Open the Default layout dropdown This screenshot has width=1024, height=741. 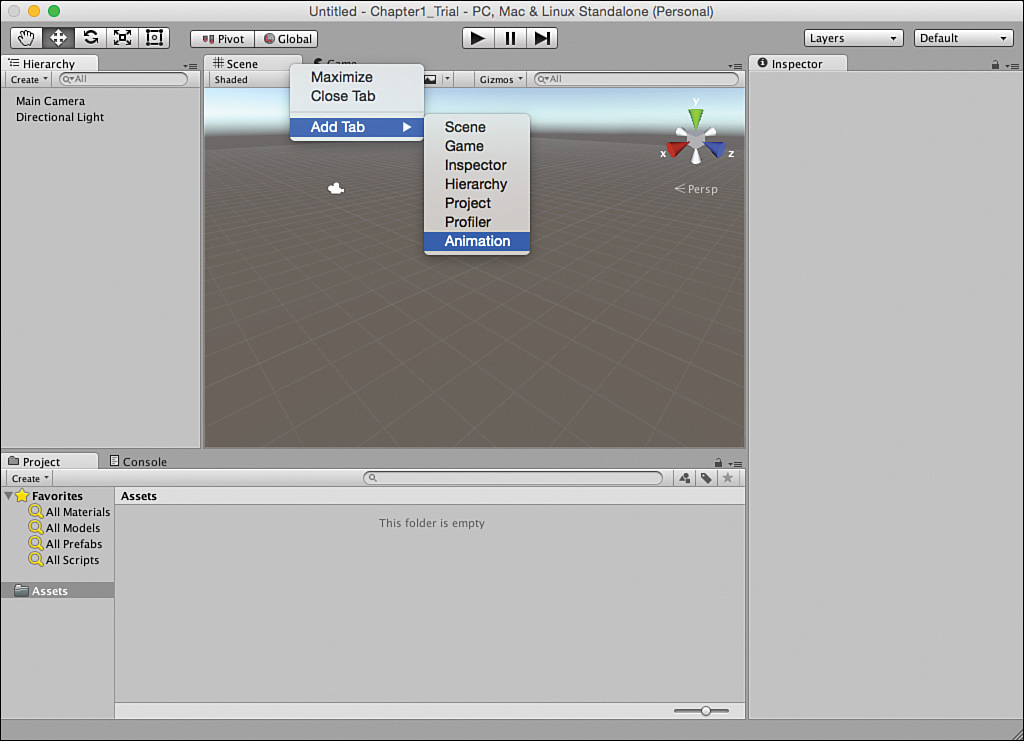963,38
